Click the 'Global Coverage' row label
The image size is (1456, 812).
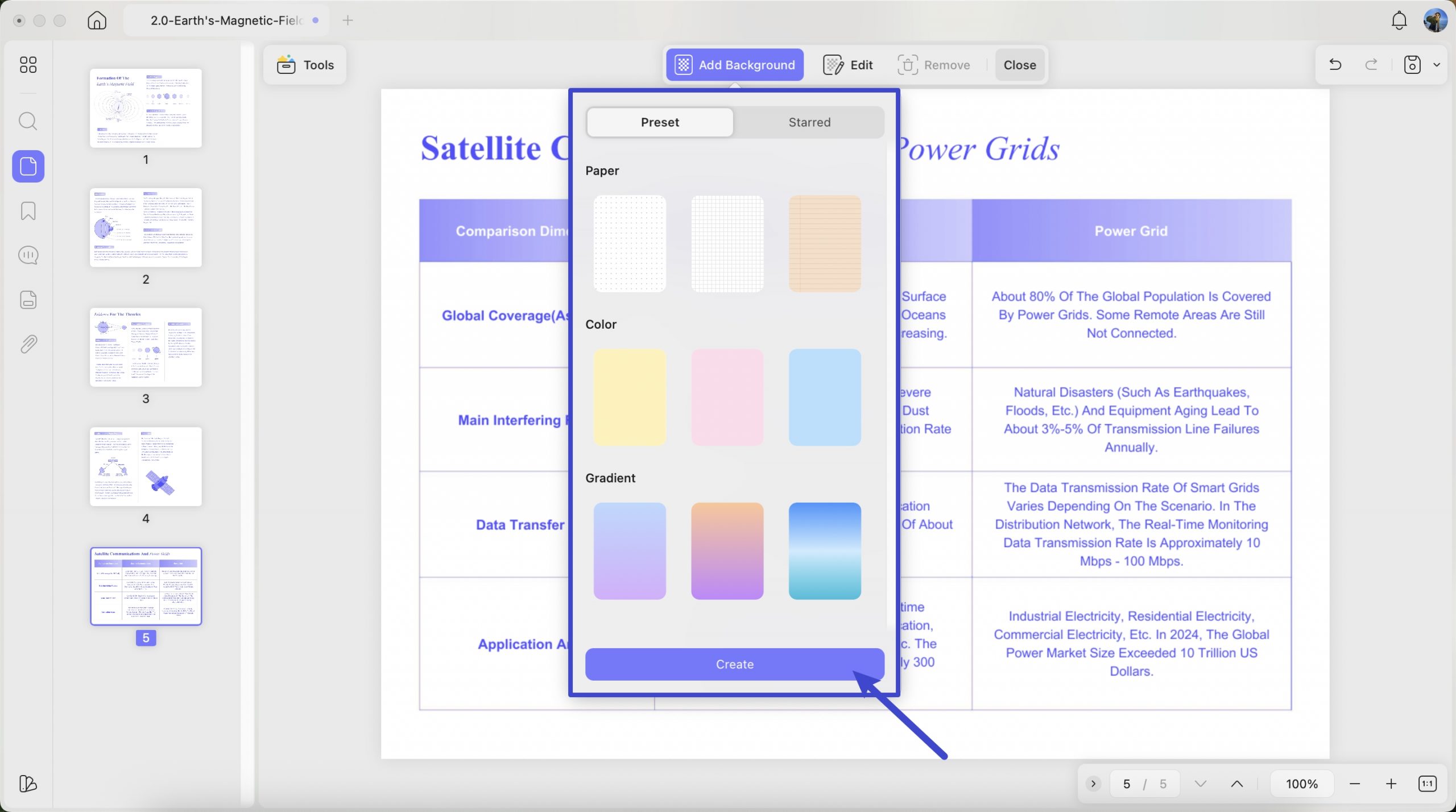pos(505,315)
